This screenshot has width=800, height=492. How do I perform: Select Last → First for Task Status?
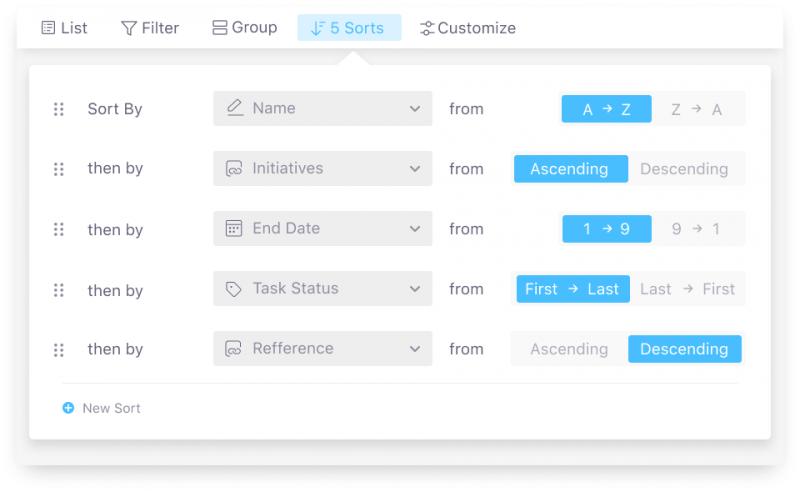(687, 289)
